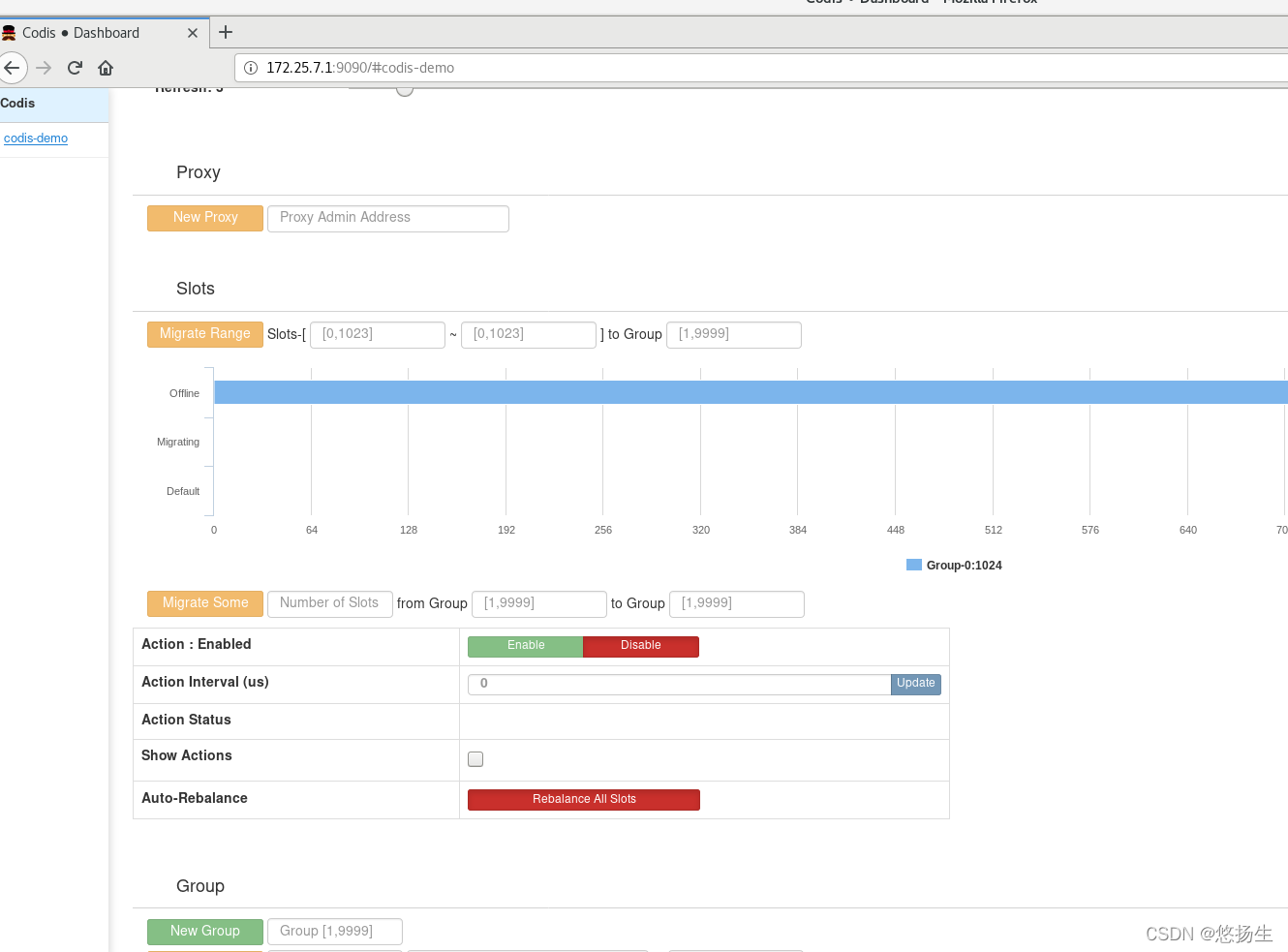This screenshot has width=1288, height=952.
Task: Click the Migrating axis label
Action: [178, 442]
